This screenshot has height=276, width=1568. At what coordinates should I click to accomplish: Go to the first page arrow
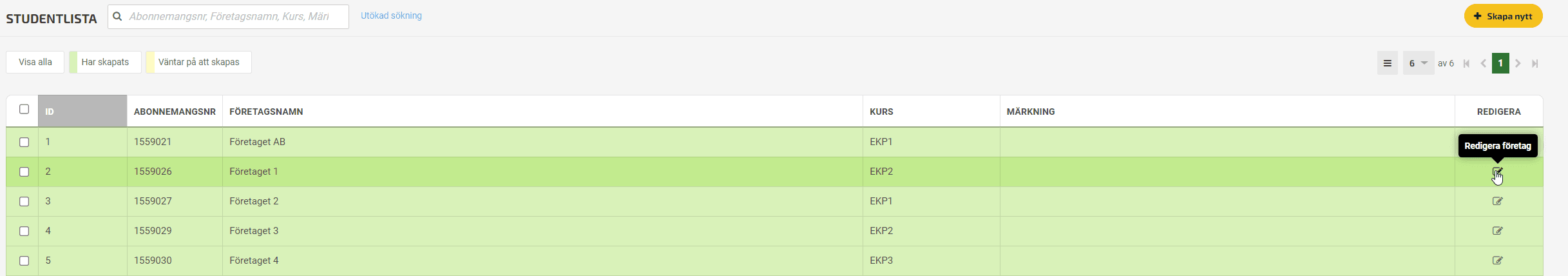(1466, 63)
